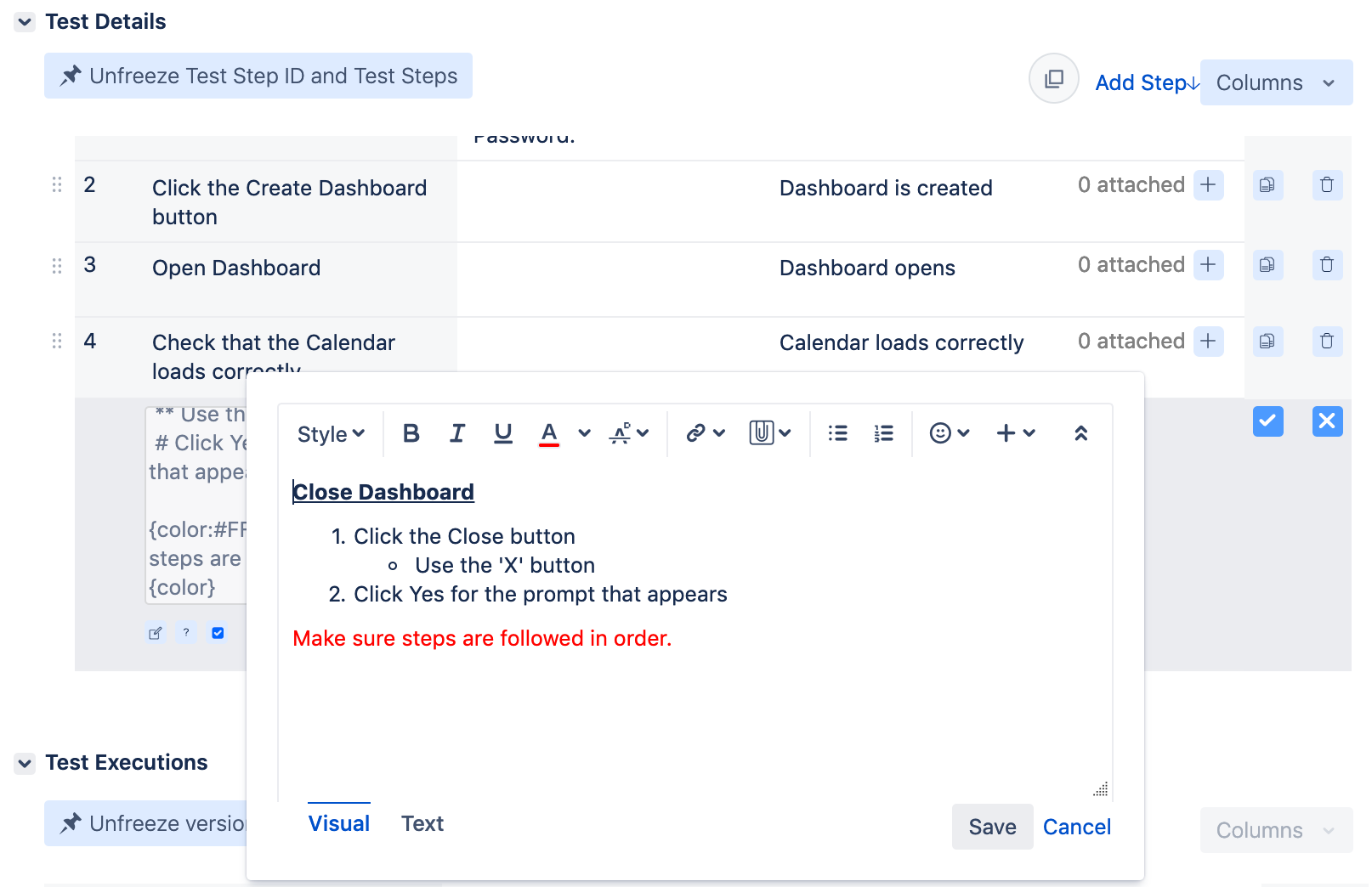
Task: Delete step 4 with the trash icon
Action: pyautogui.click(x=1327, y=342)
